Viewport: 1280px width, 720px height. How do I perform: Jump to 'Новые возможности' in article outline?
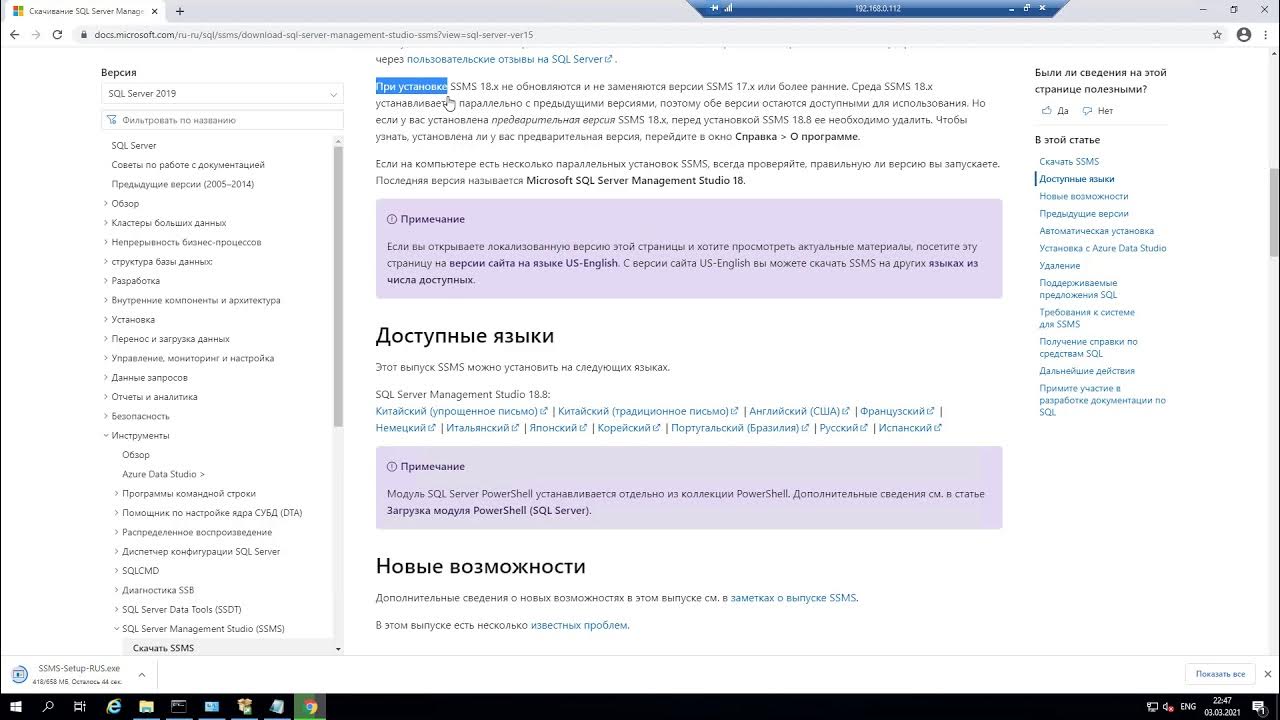[x=1084, y=196]
